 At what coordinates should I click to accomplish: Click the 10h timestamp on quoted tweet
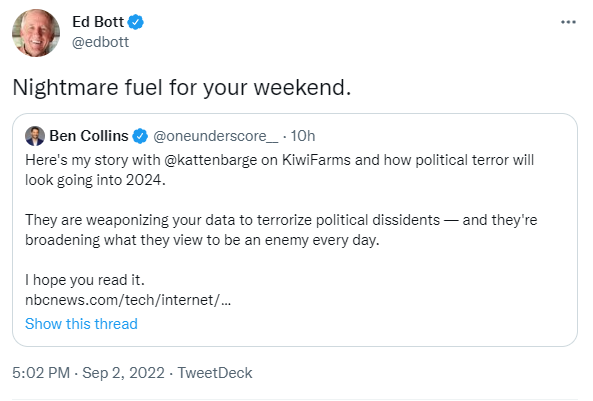point(303,136)
